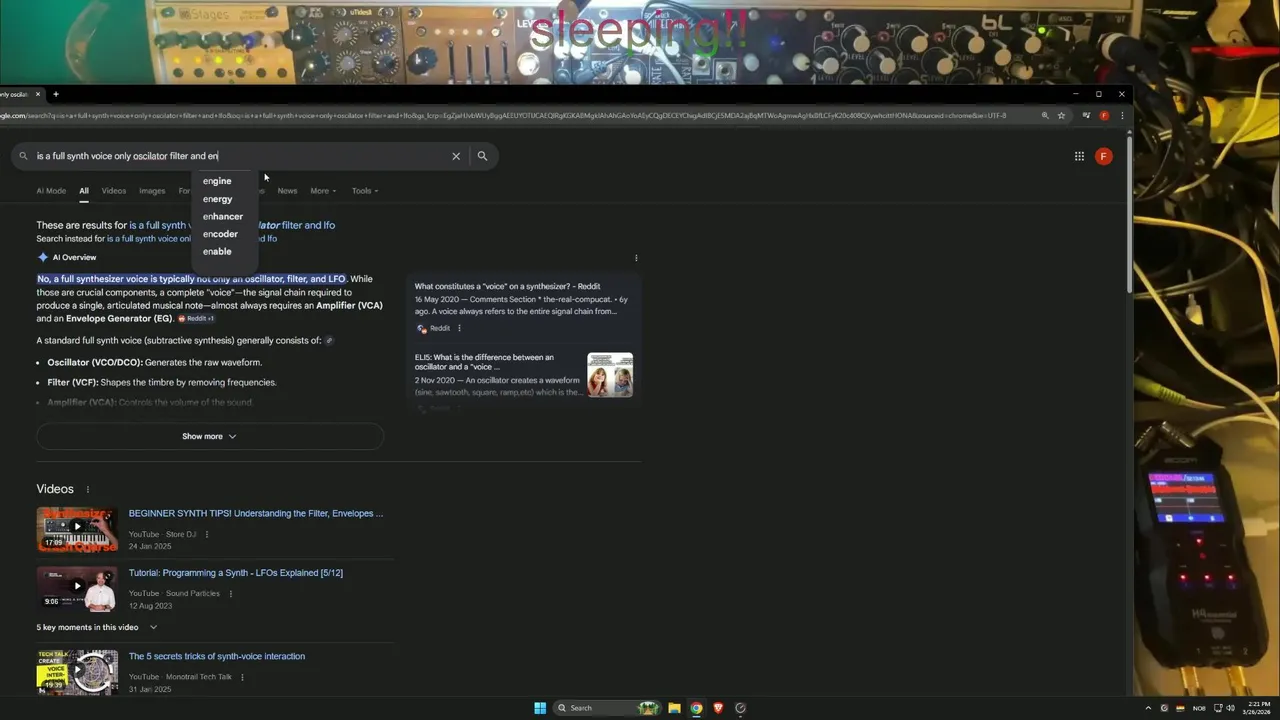Screen dimensions: 1280x720
Task: Open File Explorer from the taskbar
Action: (674, 708)
